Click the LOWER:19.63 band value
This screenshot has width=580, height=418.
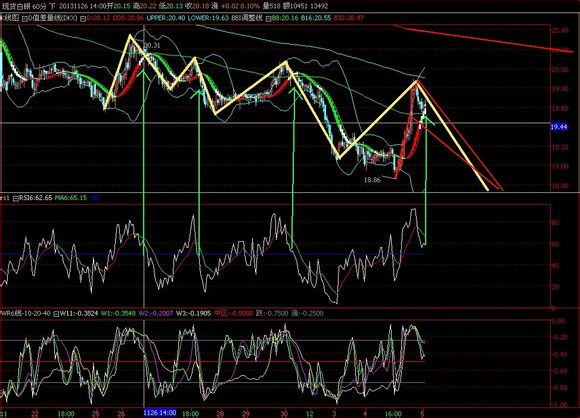tap(208, 18)
